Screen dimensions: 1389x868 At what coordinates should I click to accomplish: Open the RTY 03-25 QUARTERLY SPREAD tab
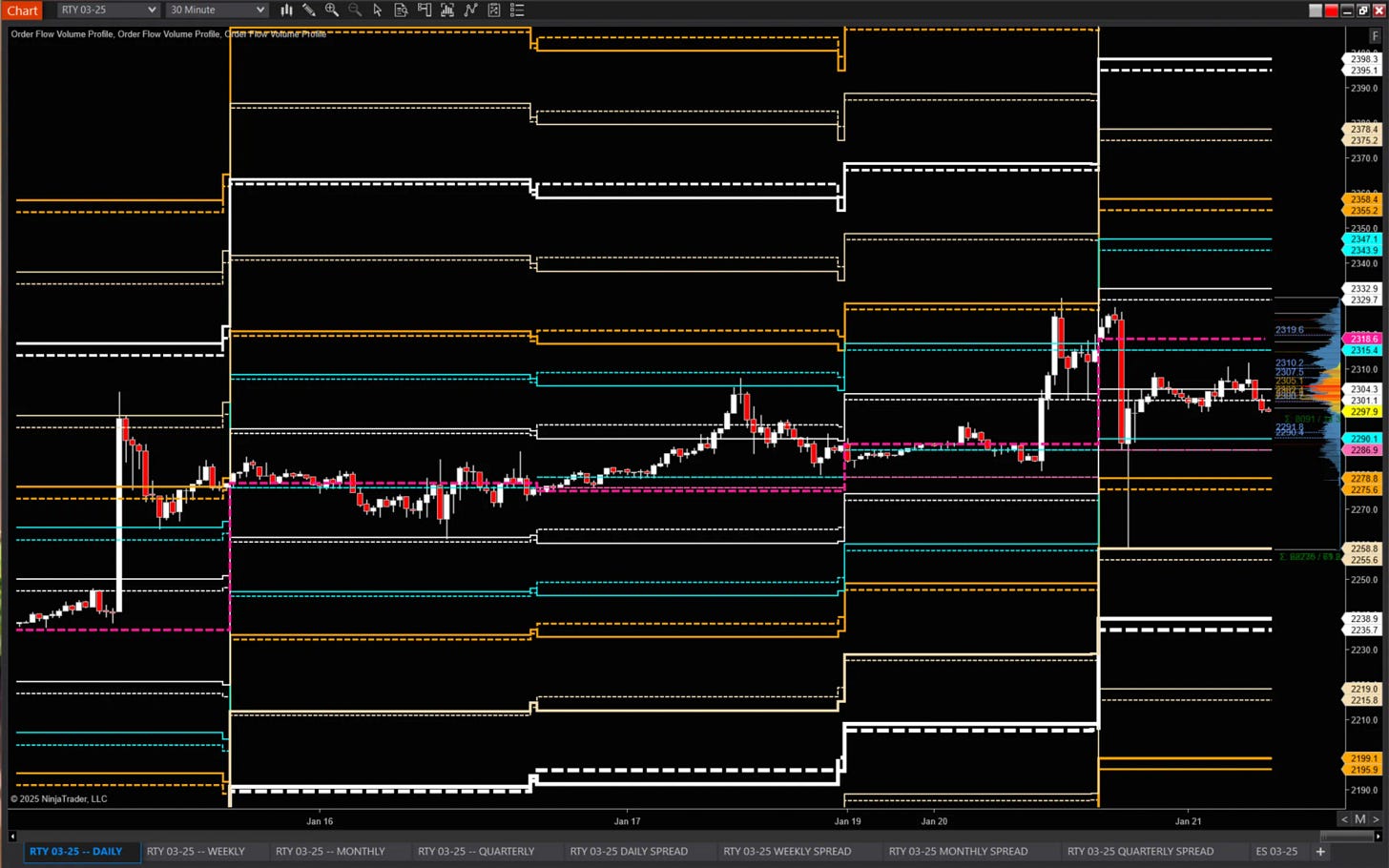pyautogui.click(x=1141, y=851)
